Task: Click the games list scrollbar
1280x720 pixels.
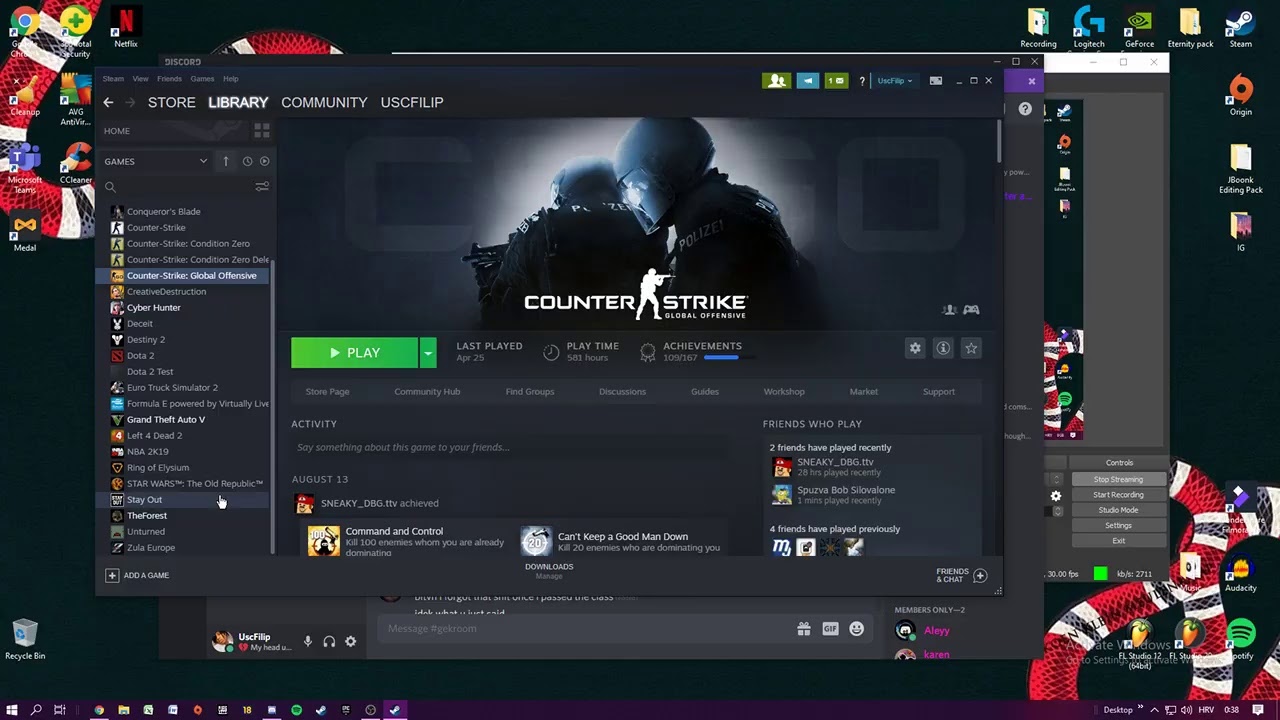Action: [274, 405]
